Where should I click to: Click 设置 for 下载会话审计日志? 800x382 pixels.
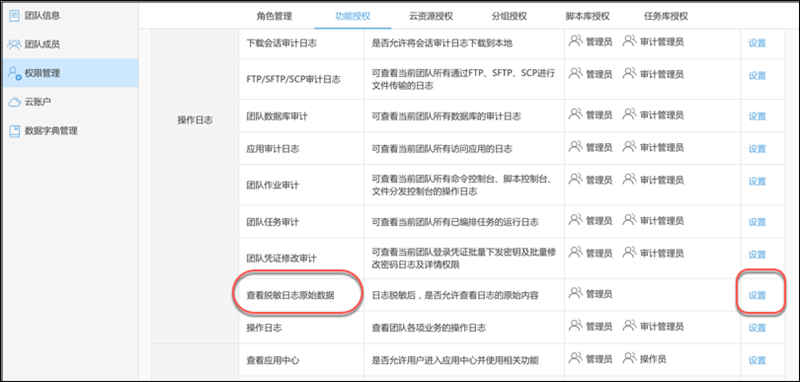757,43
